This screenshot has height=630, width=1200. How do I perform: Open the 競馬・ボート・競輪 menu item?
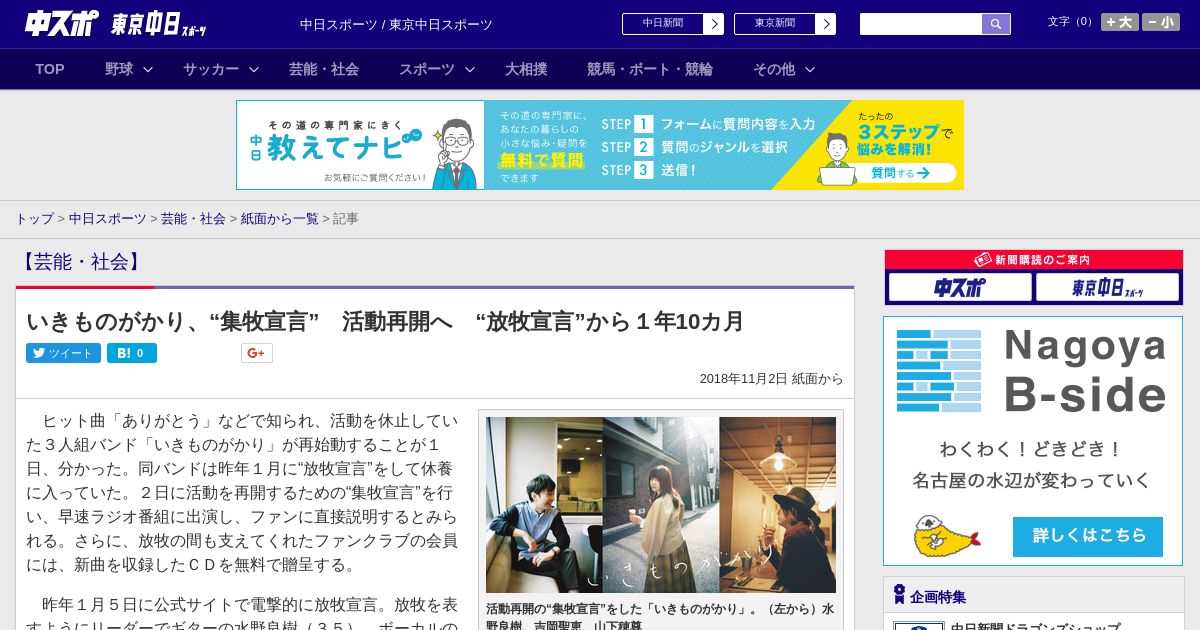click(x=650, y=69)
